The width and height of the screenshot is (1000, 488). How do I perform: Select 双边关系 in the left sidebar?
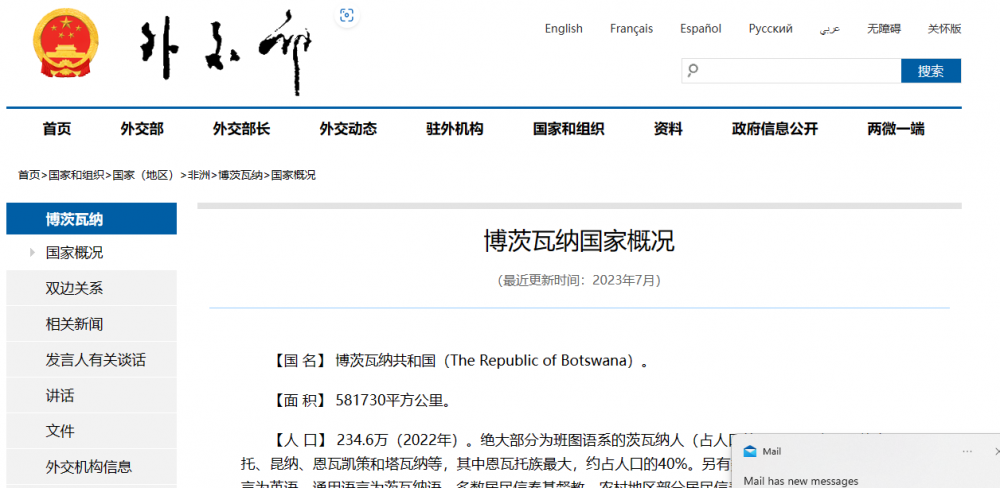click(x=74, y=288)
